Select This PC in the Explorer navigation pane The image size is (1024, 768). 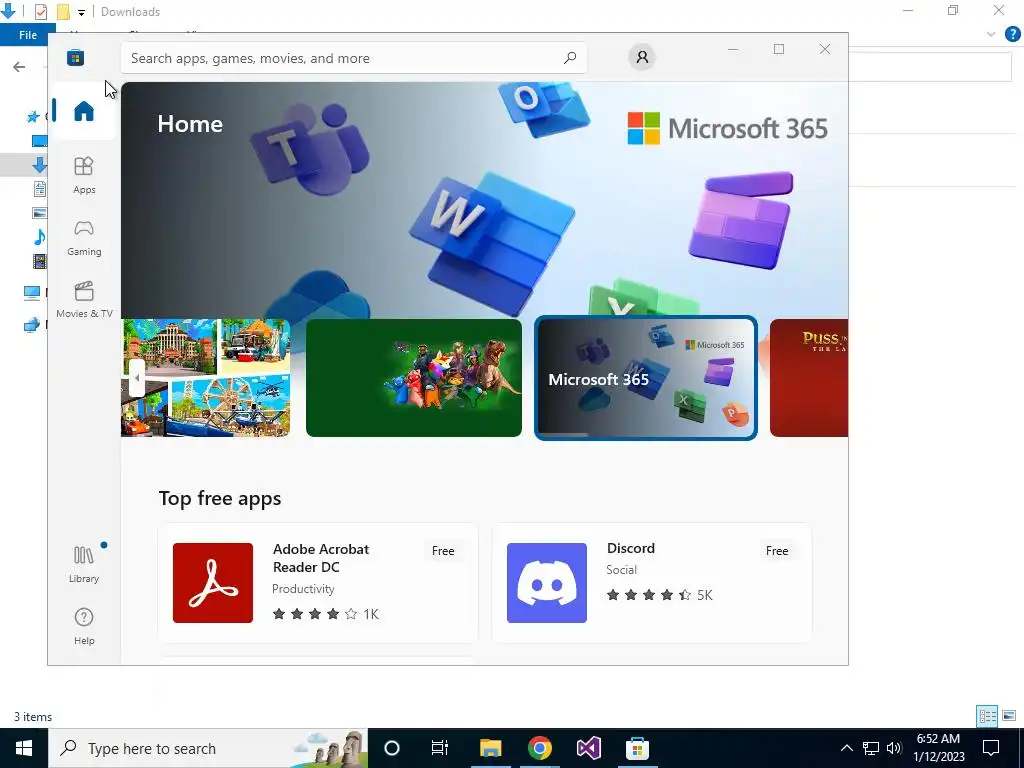[31, 293]
